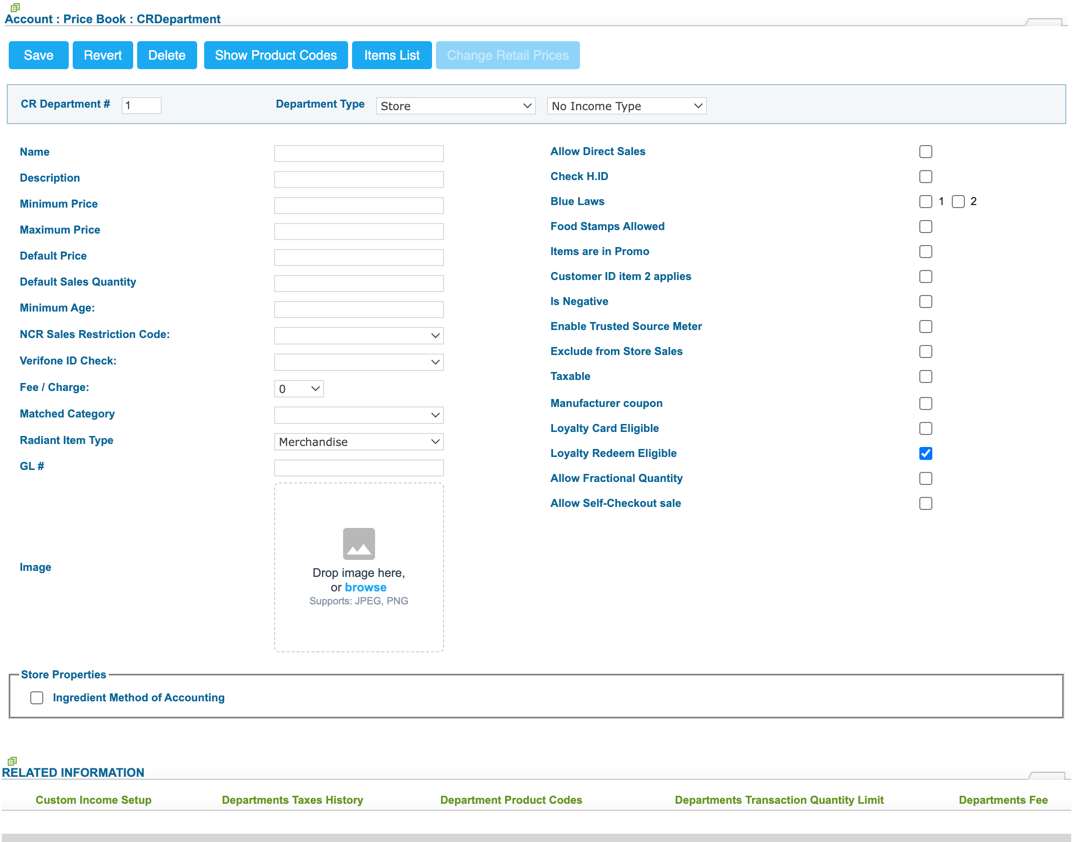Viewport: 1073px width, 842px height.
Task: Open Departments Taxes History
Action: pyautogui.click(x=292, y=800)
